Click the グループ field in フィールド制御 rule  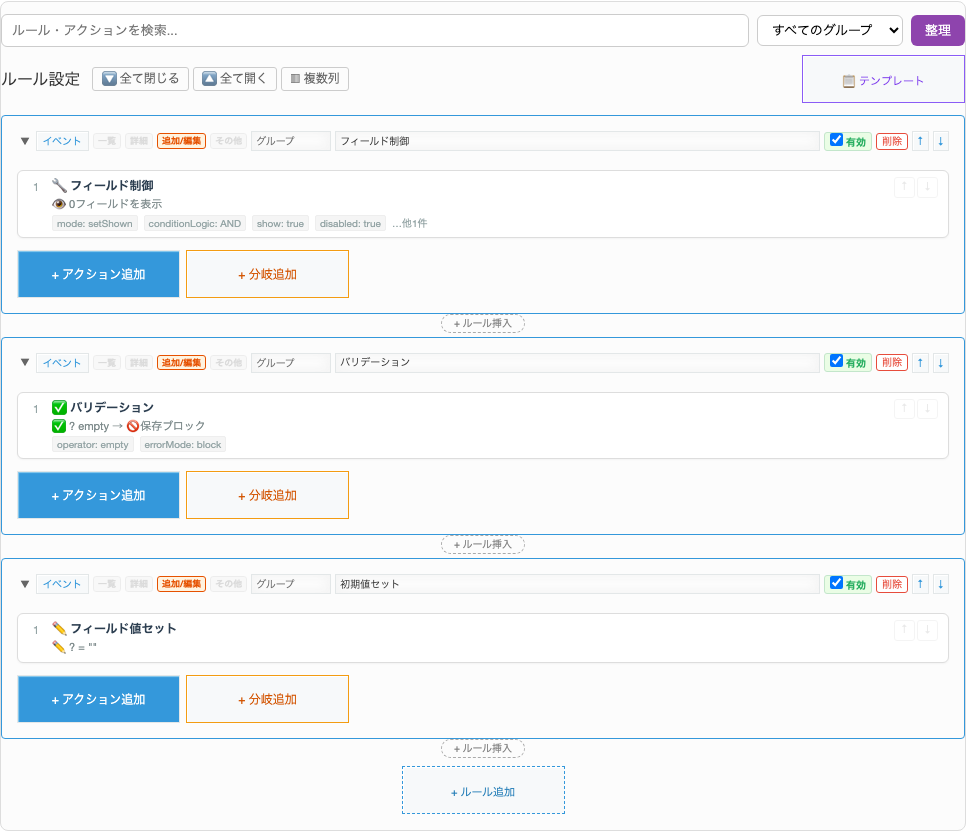point(291,141)
